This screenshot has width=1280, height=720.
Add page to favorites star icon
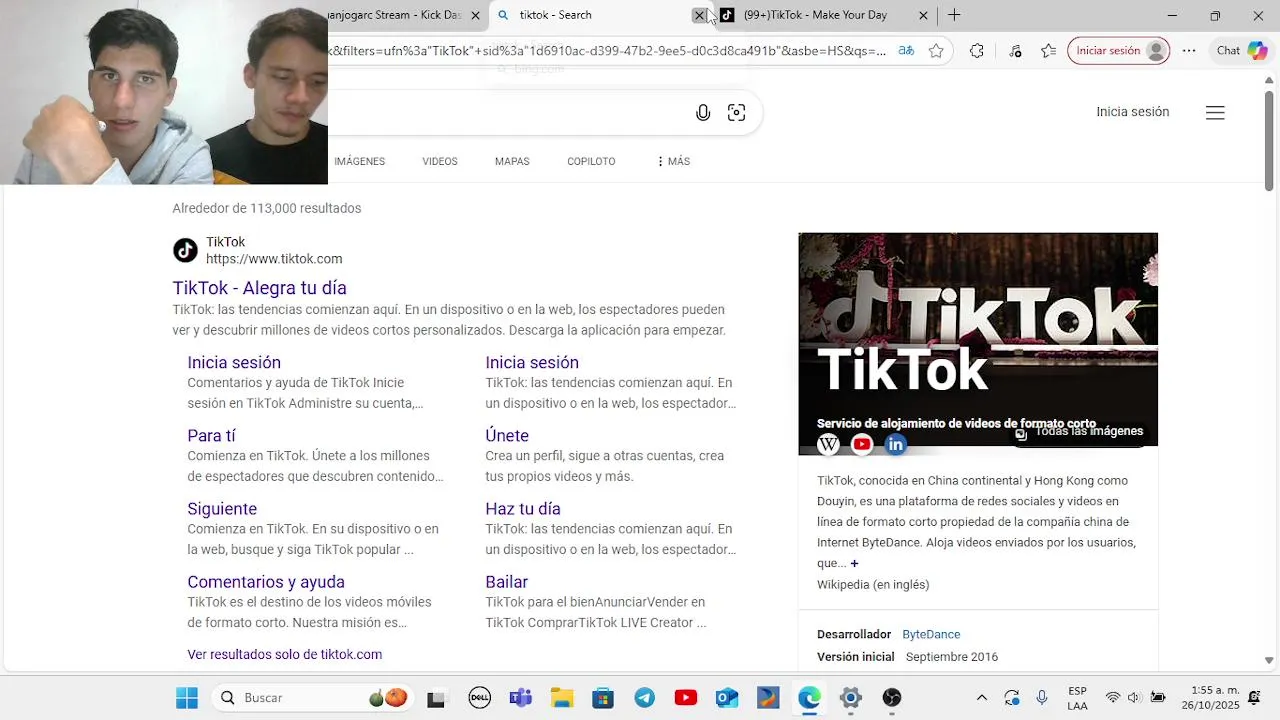(936, 51)
